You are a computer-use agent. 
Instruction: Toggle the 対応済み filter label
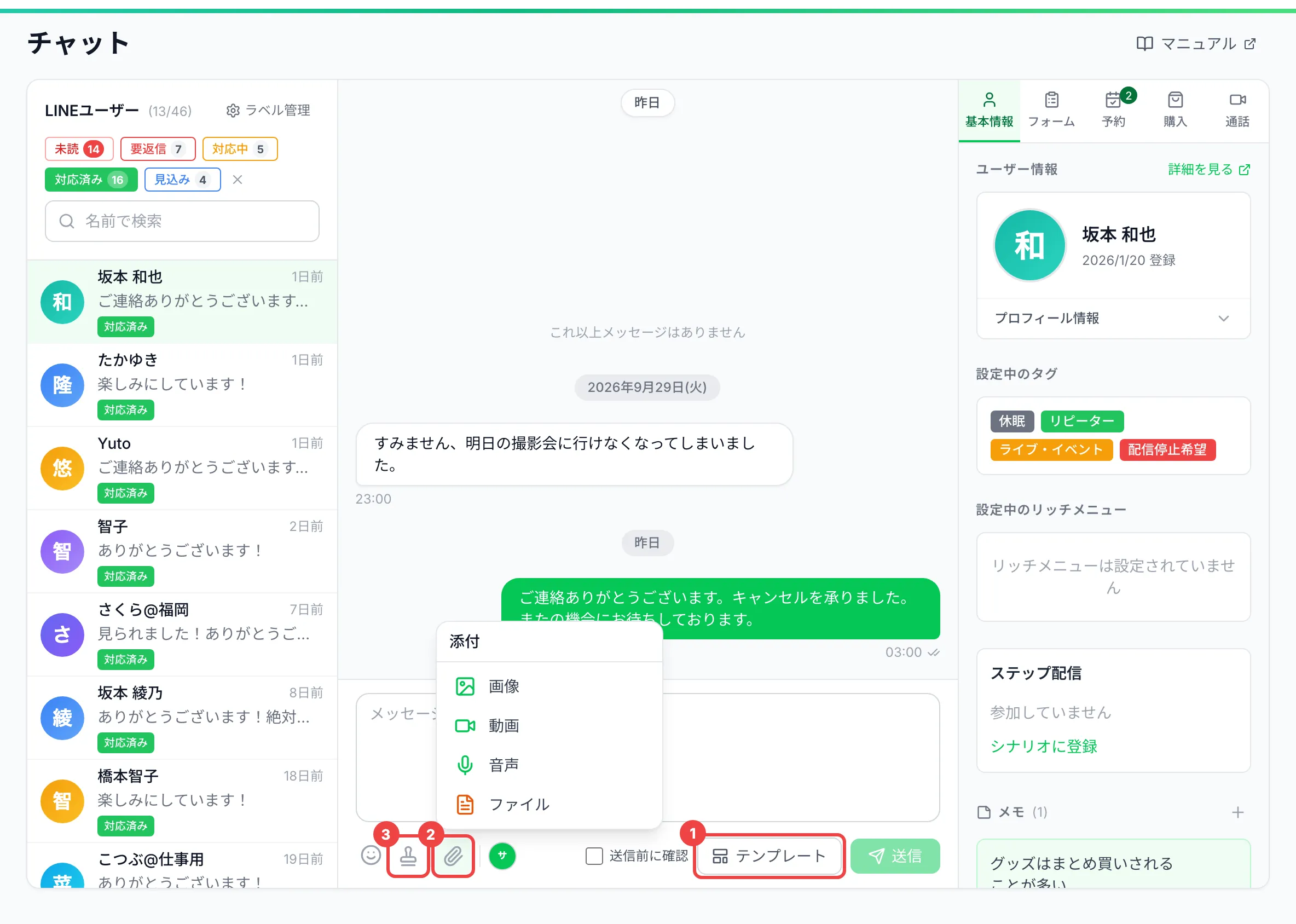tap(91, 180)
